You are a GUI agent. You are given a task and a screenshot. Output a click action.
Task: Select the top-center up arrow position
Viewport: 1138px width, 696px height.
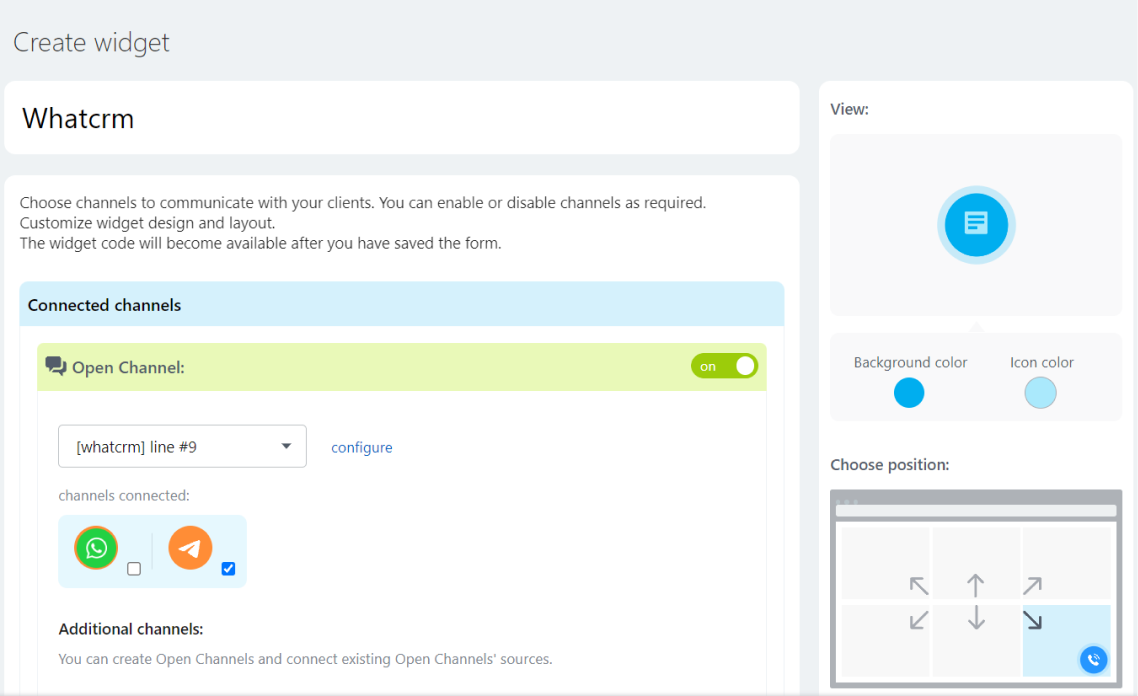coord(976,585)
